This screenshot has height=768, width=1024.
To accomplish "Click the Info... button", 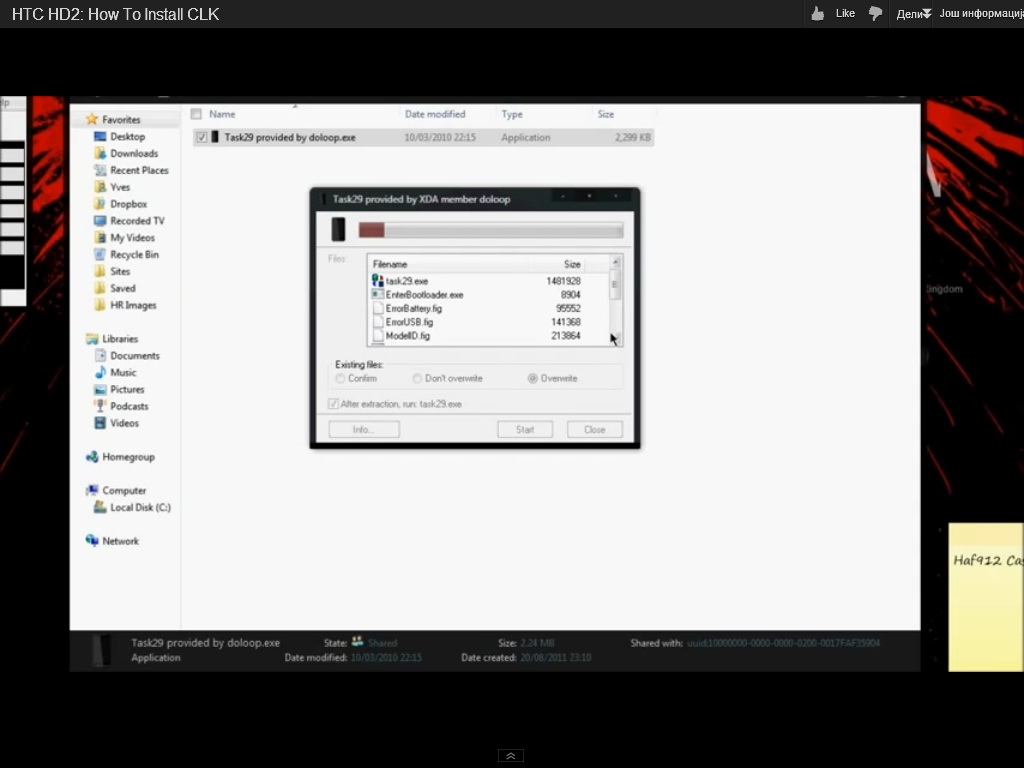I will click(364, 430).
